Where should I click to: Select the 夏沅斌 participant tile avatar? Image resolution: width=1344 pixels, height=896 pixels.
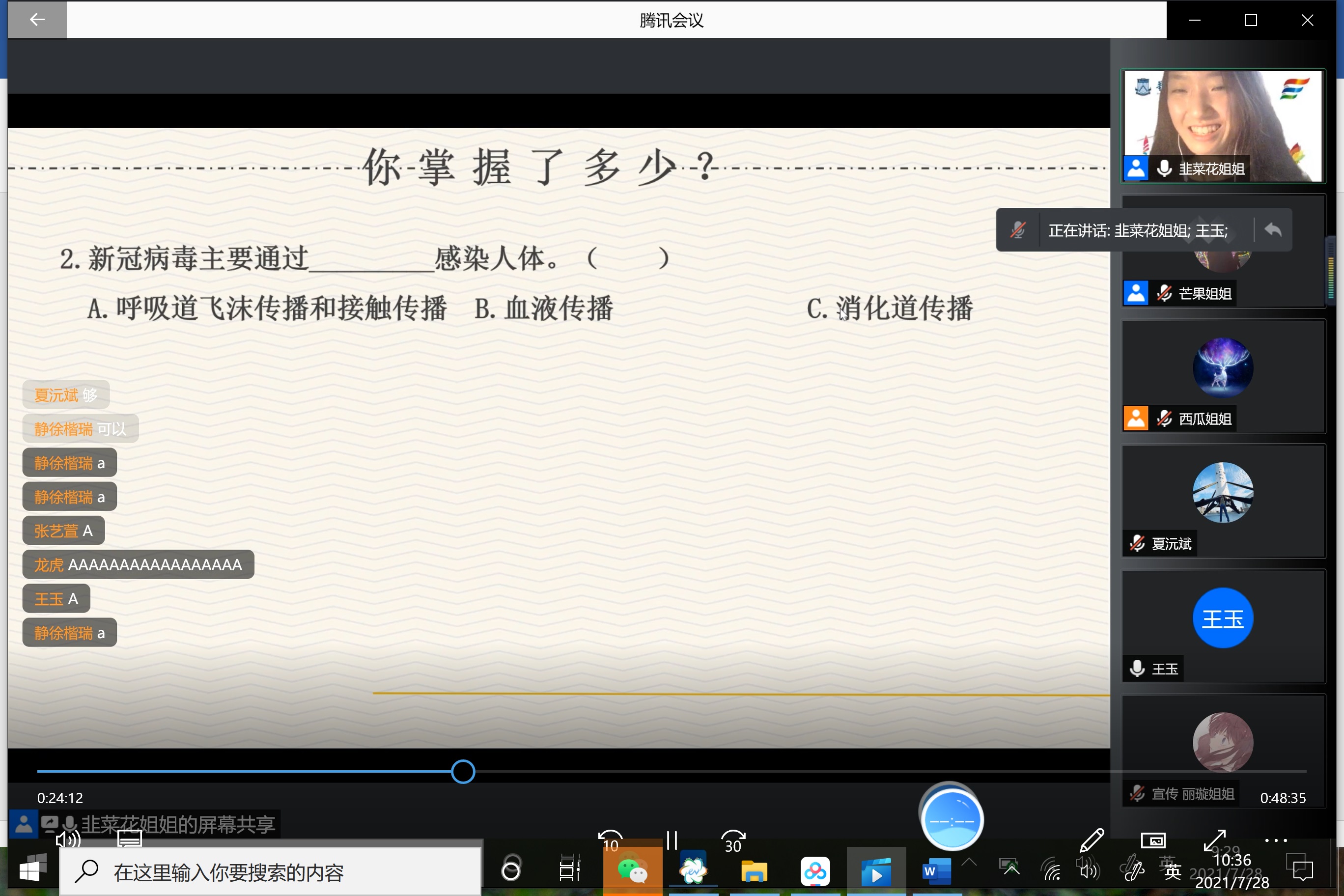[x=1223, y=493]
